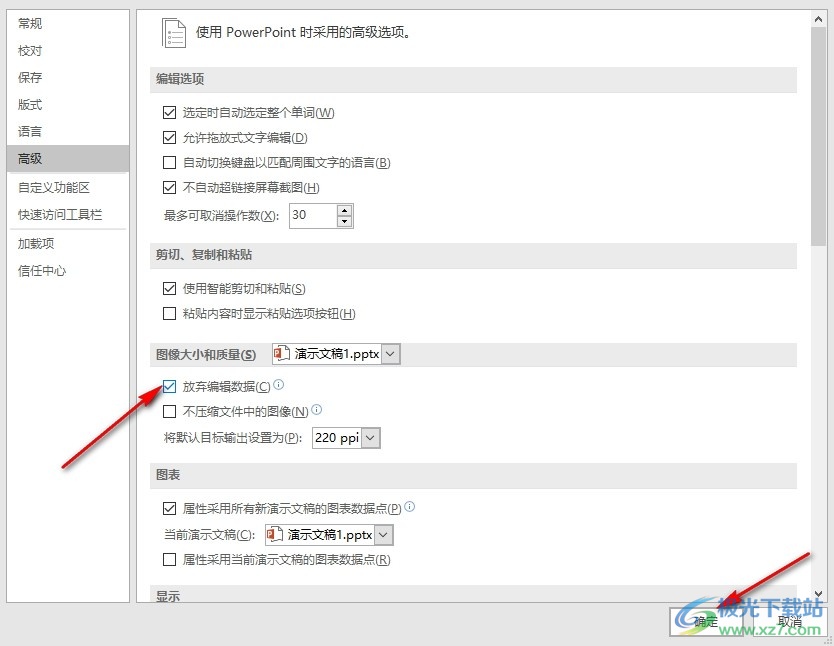834x646 pixels.
Task: Uncheck 放弃编辑数据 checkbox
Action: pyautogui.click(x=169, y=387)
